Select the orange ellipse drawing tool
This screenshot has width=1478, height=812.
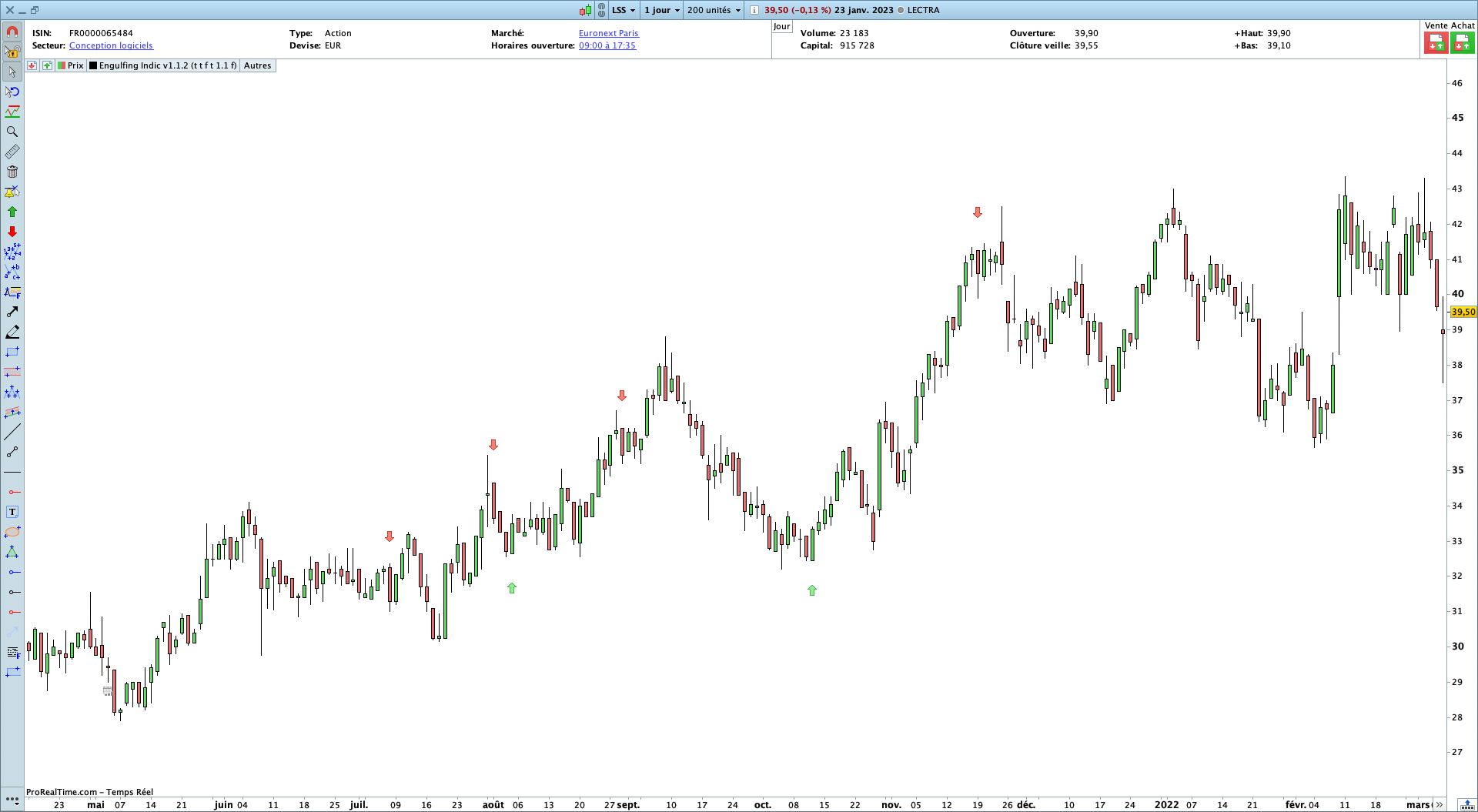(x=12, y=532)
